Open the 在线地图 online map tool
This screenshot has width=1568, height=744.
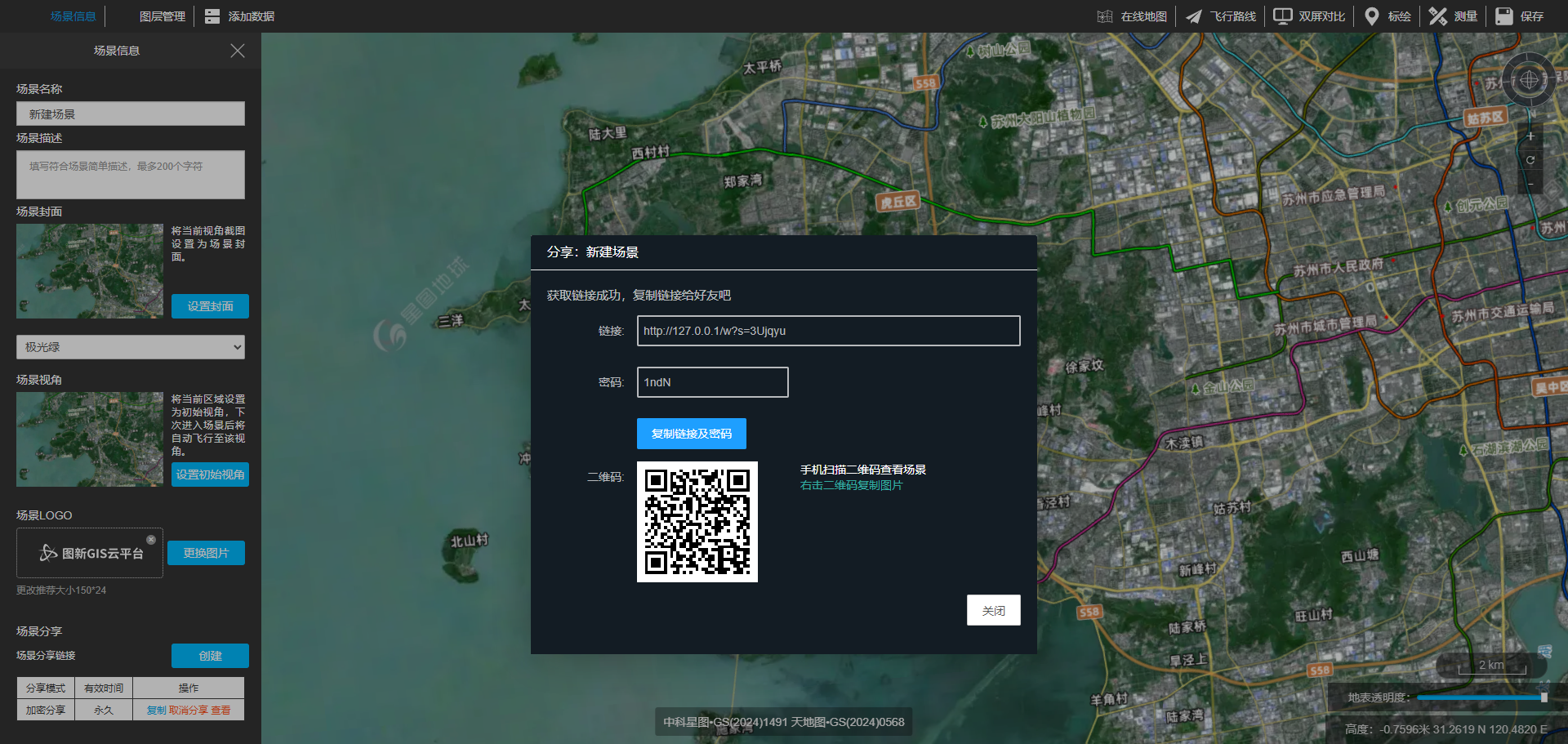tap(1132, 16)
